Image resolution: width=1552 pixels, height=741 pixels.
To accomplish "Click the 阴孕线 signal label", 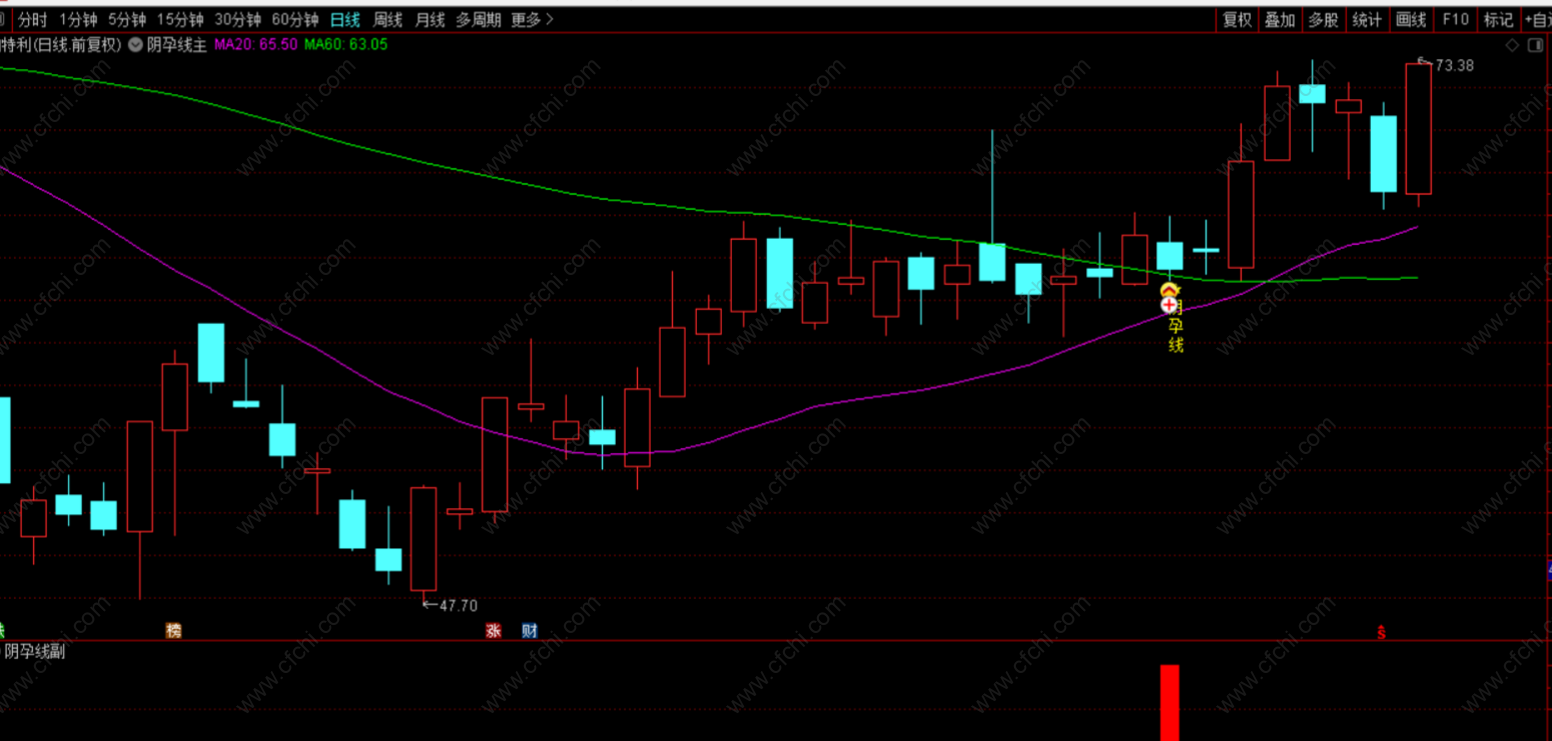I will coord(1176,326).
